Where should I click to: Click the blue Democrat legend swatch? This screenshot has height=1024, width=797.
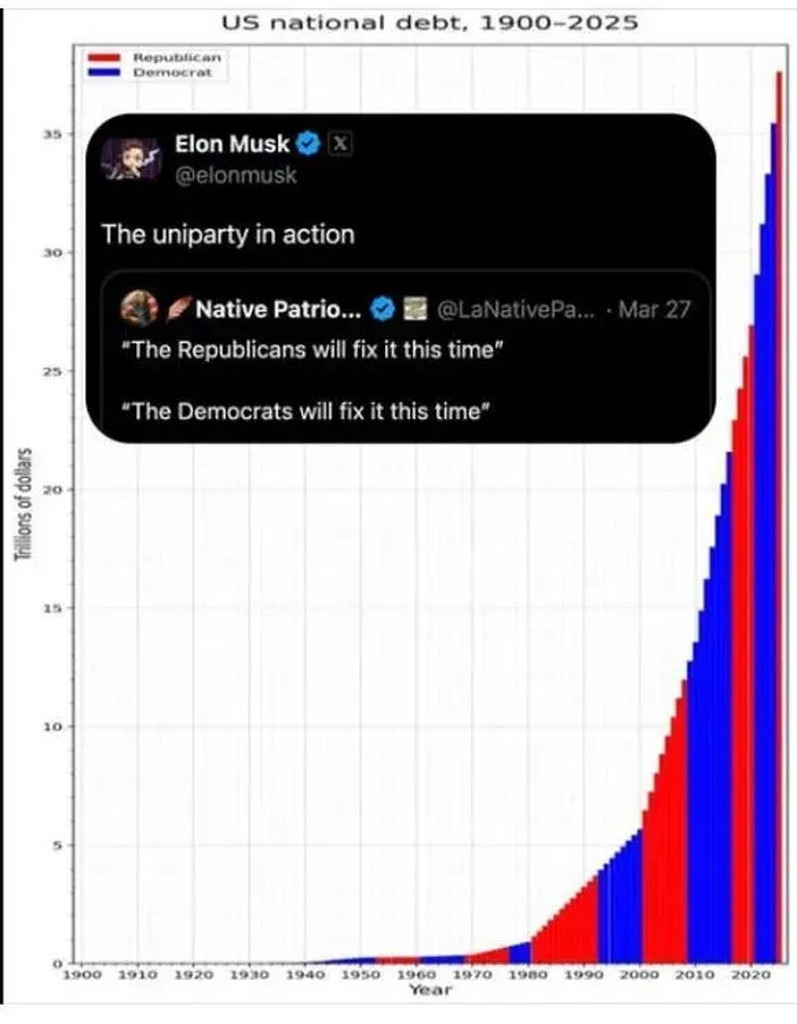click(105, 73)
